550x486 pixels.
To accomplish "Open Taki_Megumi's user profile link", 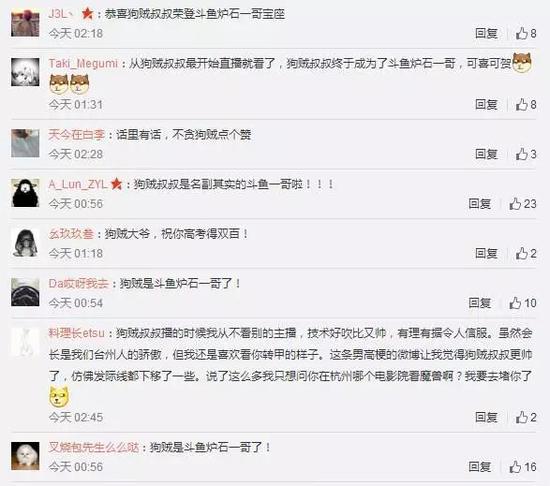I will [83, 63].
